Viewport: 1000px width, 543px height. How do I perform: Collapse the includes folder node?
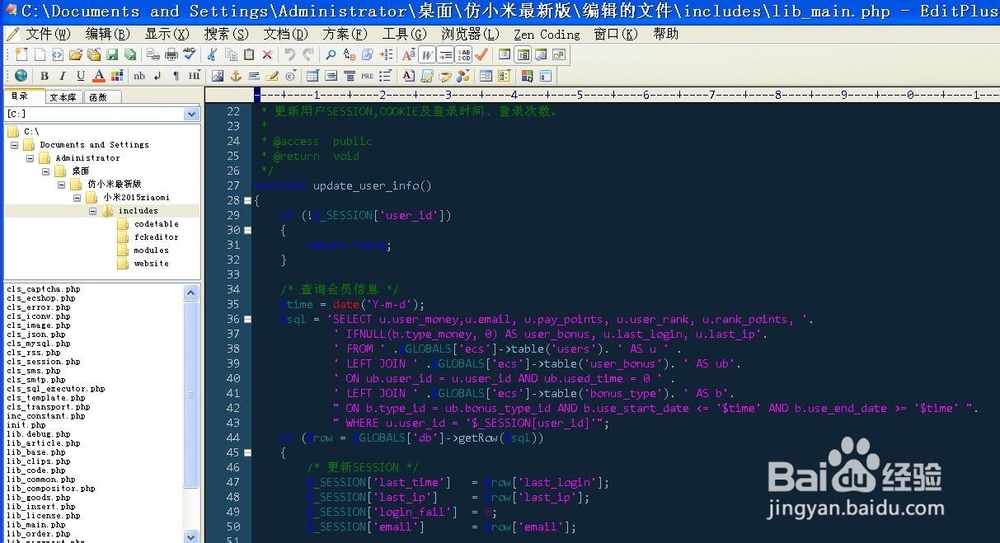pos(93,211)
